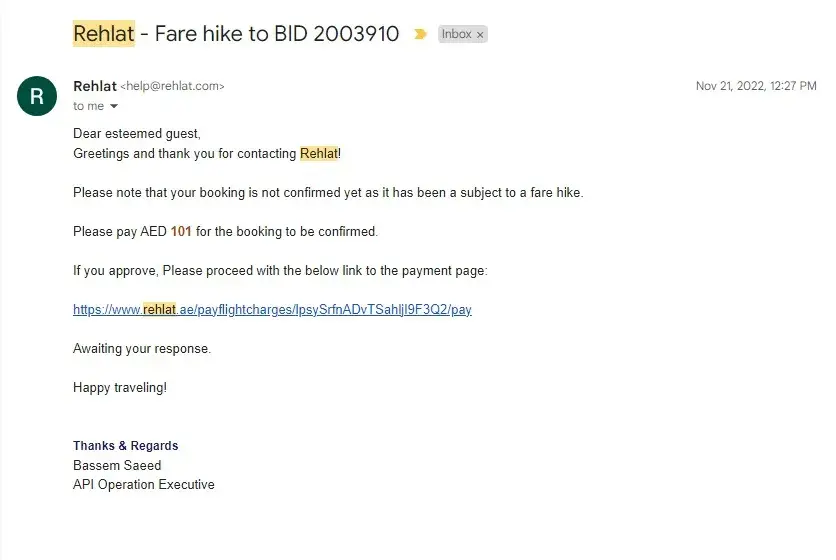Click the "Dear esteemed guest" line
This screenshot has height=560, width=836.
point(137,134)
